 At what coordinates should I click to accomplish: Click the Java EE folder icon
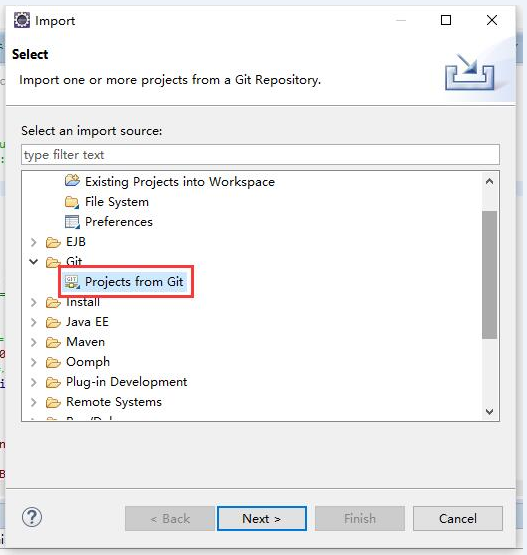pyautogui.click(x=53, y=322)
